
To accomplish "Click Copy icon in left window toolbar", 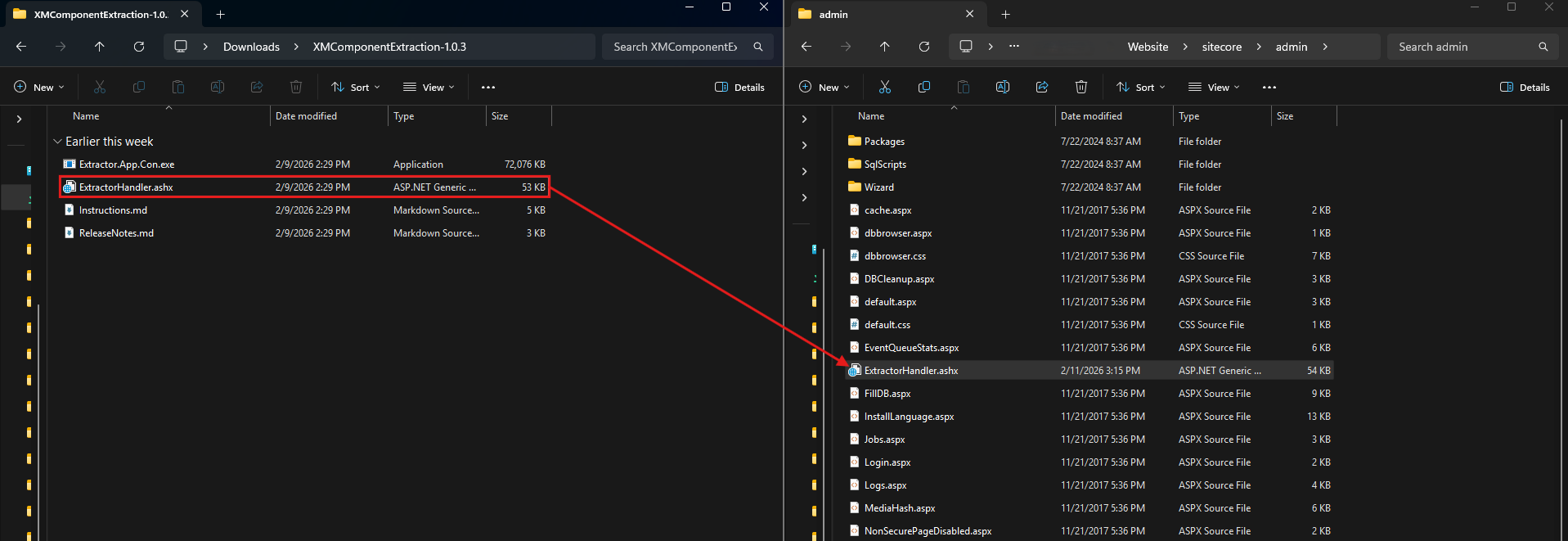I will [x=139, y=87].
